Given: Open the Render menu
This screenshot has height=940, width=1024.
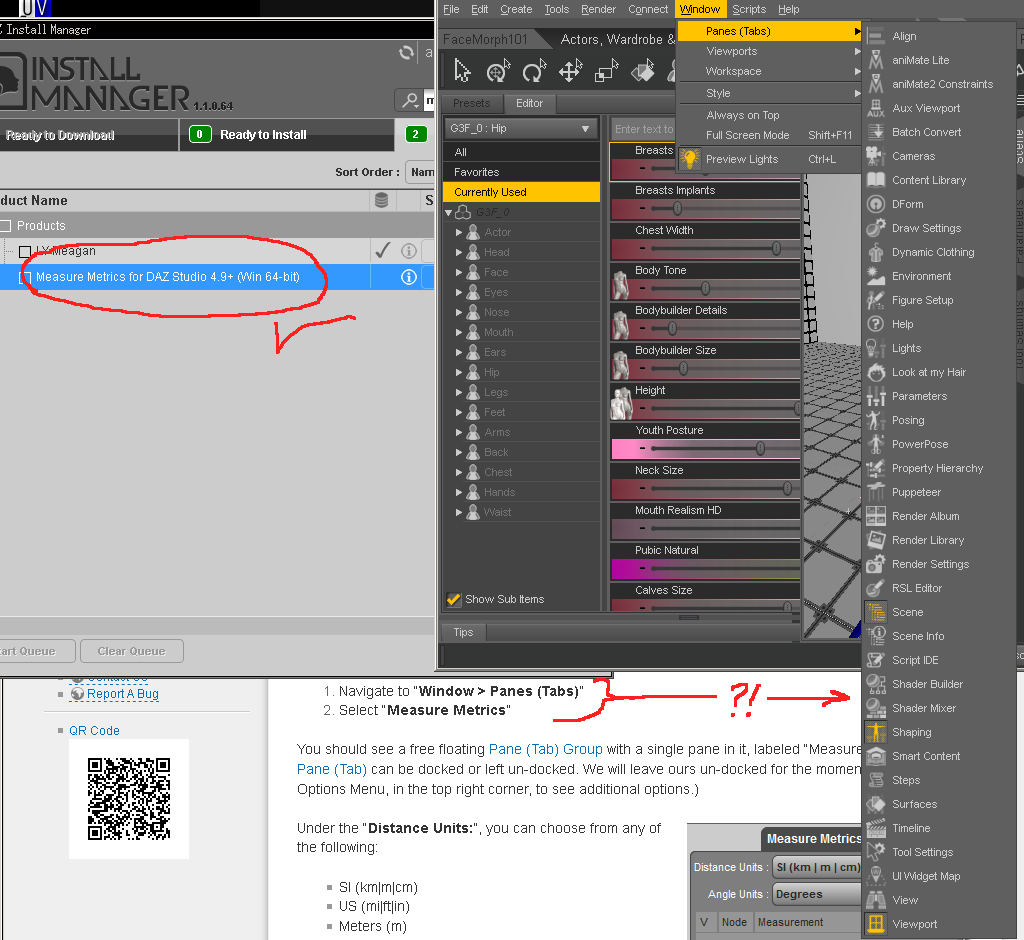Looking at the screenshot, I should click(598, 9).
